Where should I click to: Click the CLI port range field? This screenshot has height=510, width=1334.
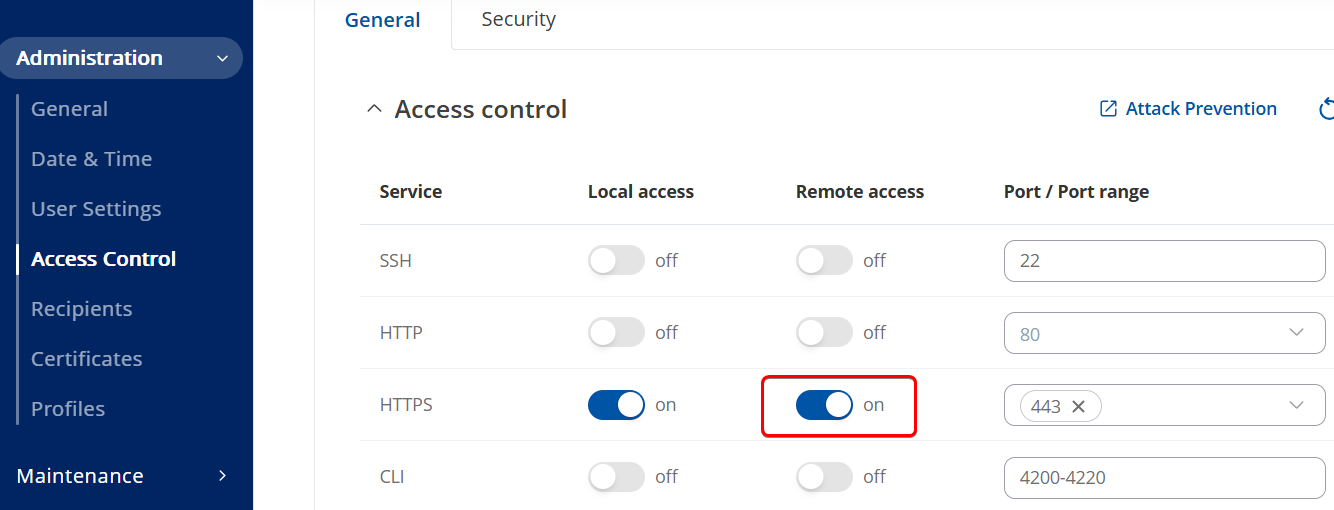tap(1165, 477)
